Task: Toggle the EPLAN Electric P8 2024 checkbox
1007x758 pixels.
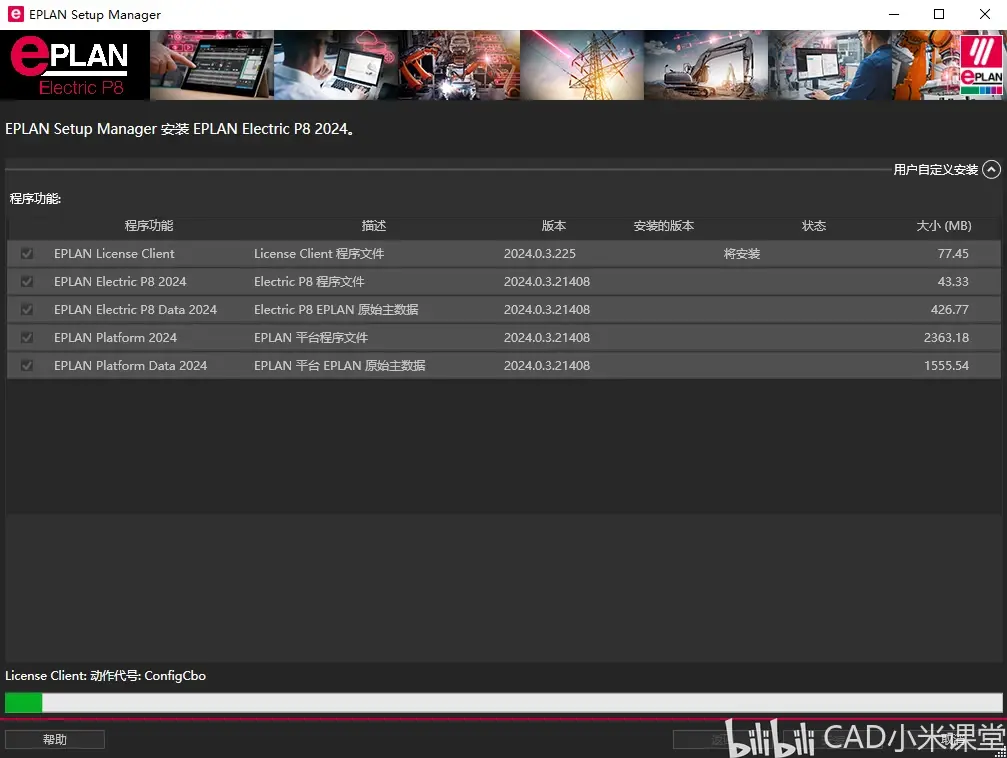Action: tap(27, 281)
